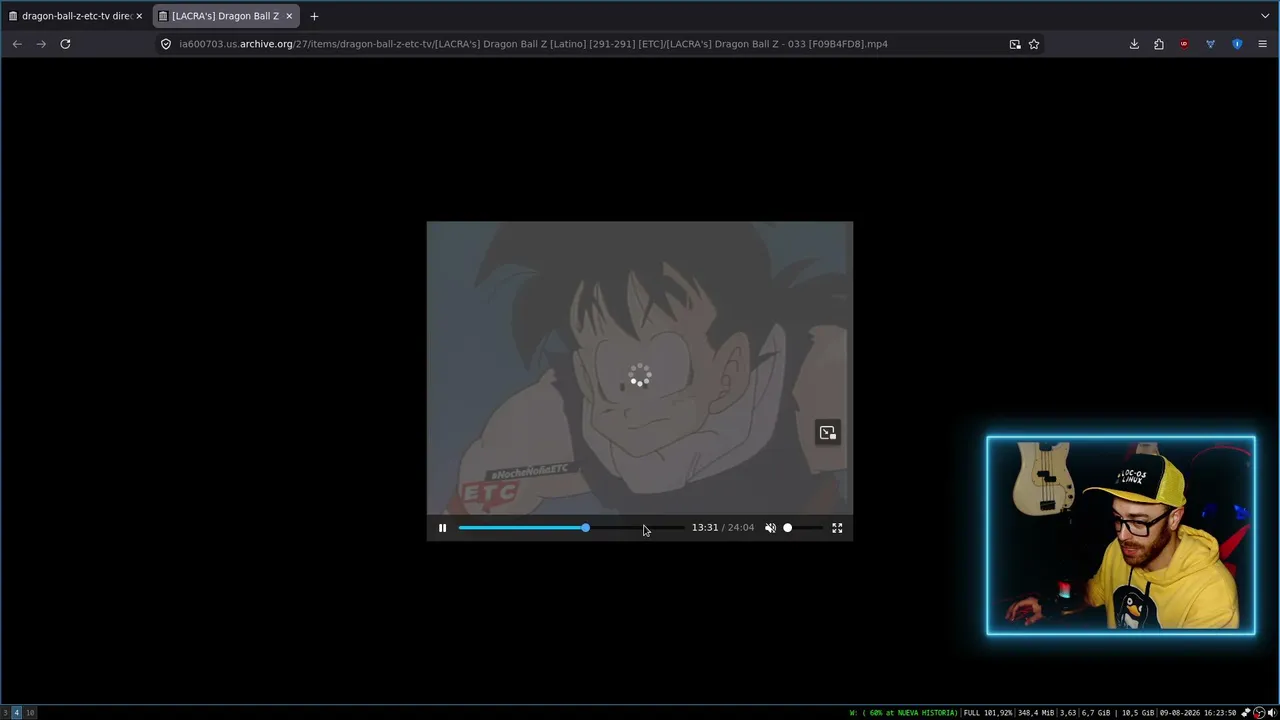Open the system tray volume speaker icon

[x=1272, y=713]
